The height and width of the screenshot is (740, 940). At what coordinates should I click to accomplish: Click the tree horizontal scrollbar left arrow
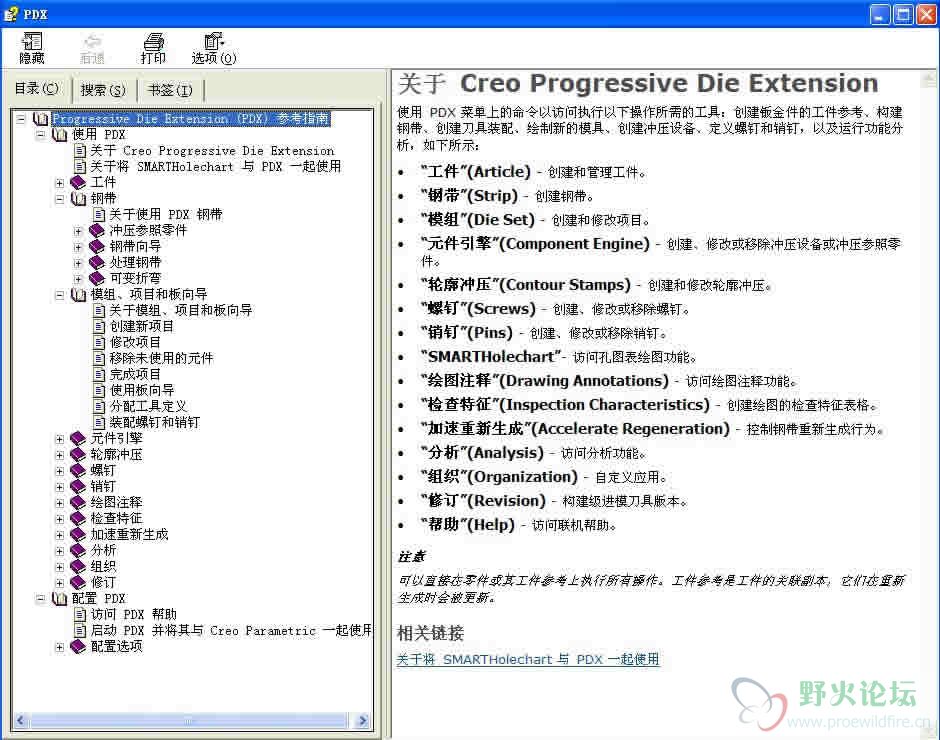coord(20,720)
